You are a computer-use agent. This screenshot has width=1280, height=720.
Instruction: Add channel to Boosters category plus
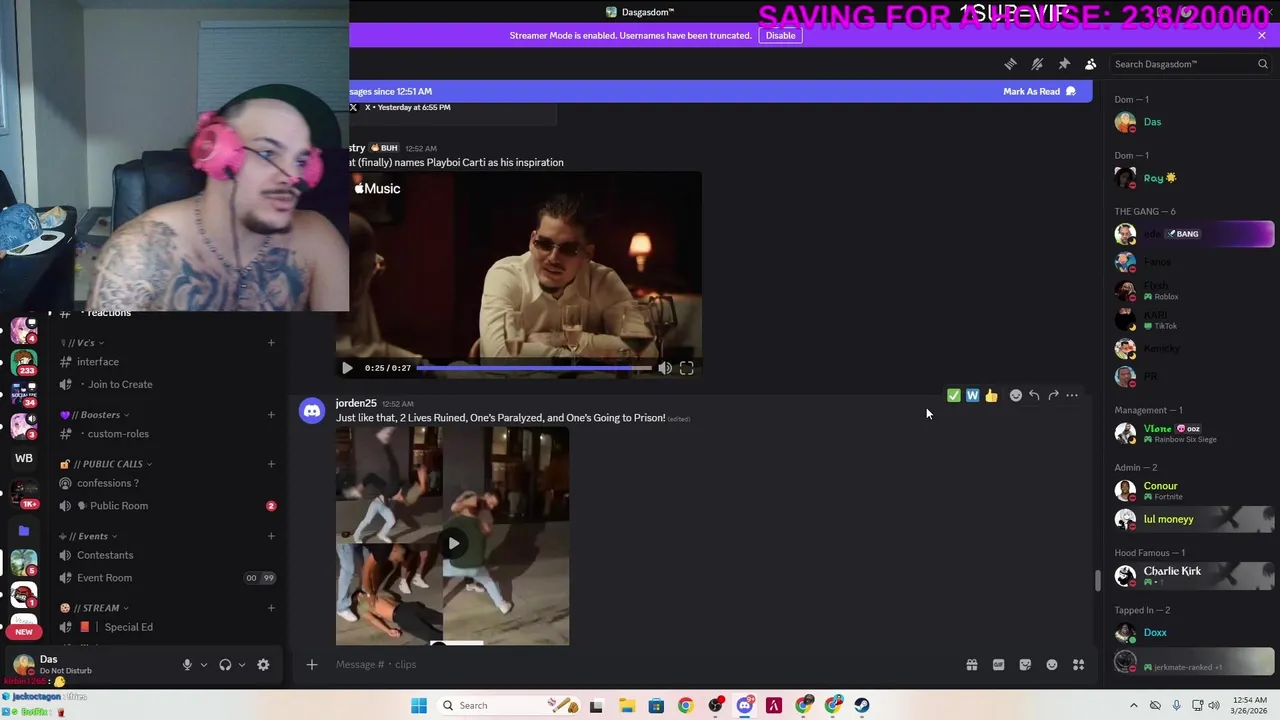[x=271, y=415]
